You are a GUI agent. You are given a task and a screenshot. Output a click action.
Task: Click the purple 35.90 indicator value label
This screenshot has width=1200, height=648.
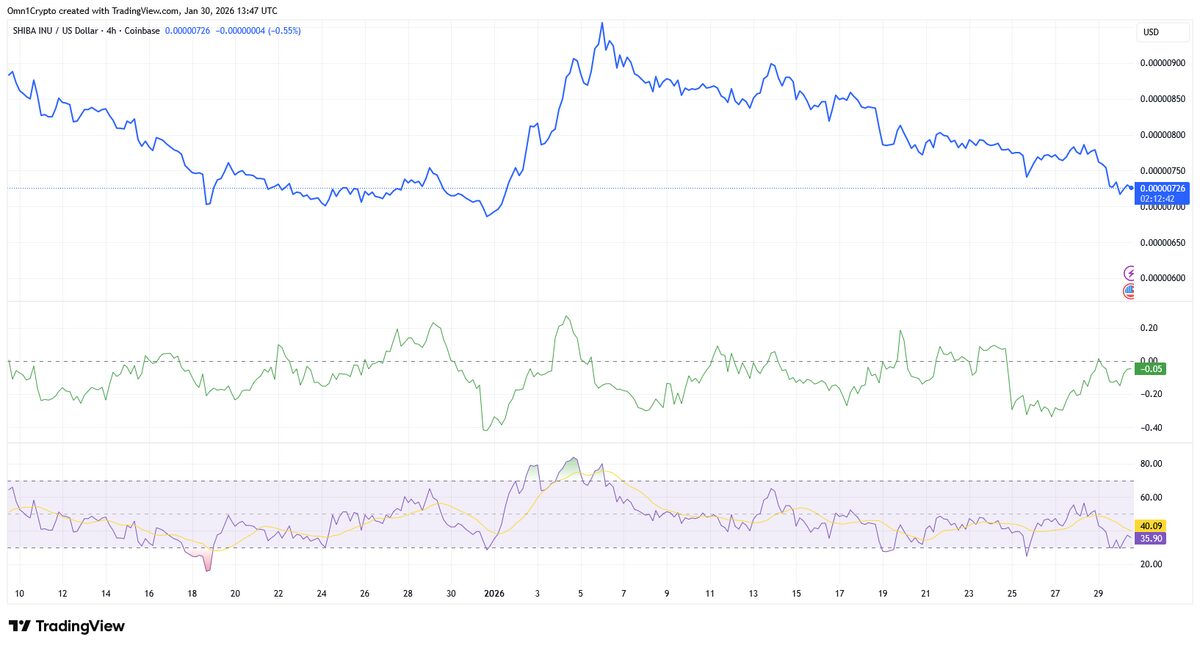[1152, 538]
